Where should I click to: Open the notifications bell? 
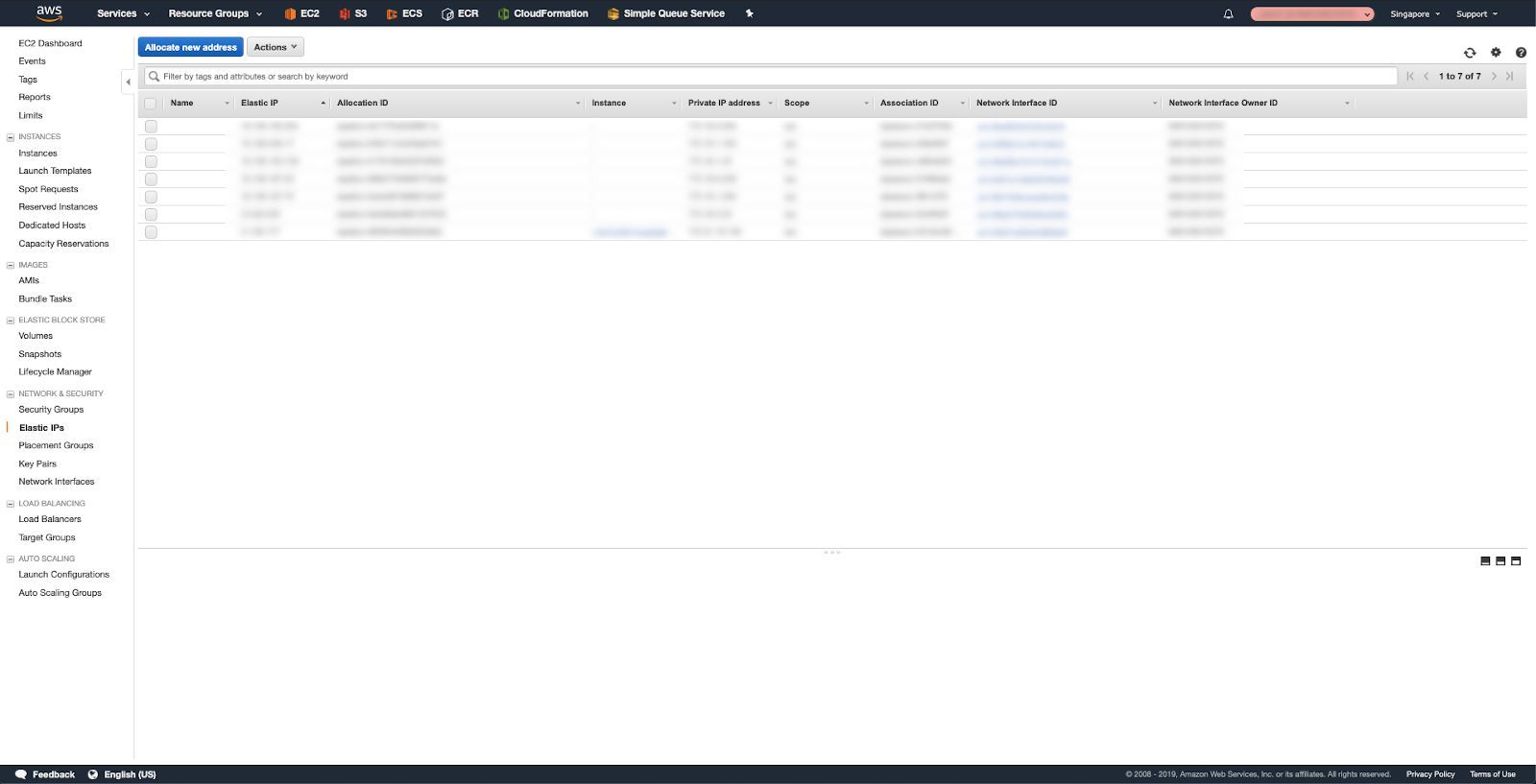coord(1228,13)
